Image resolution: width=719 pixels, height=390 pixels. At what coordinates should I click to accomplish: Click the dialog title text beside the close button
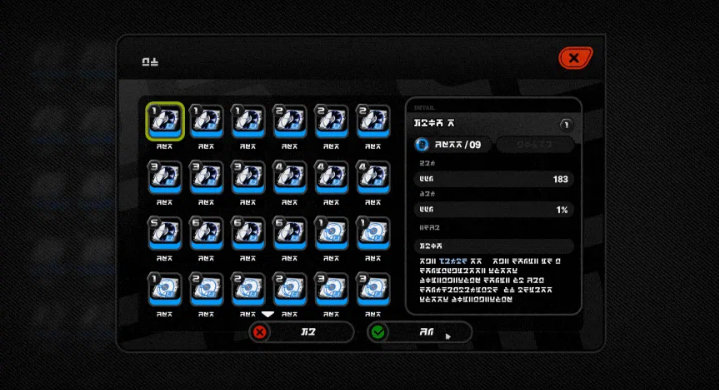tap(150, 61)
